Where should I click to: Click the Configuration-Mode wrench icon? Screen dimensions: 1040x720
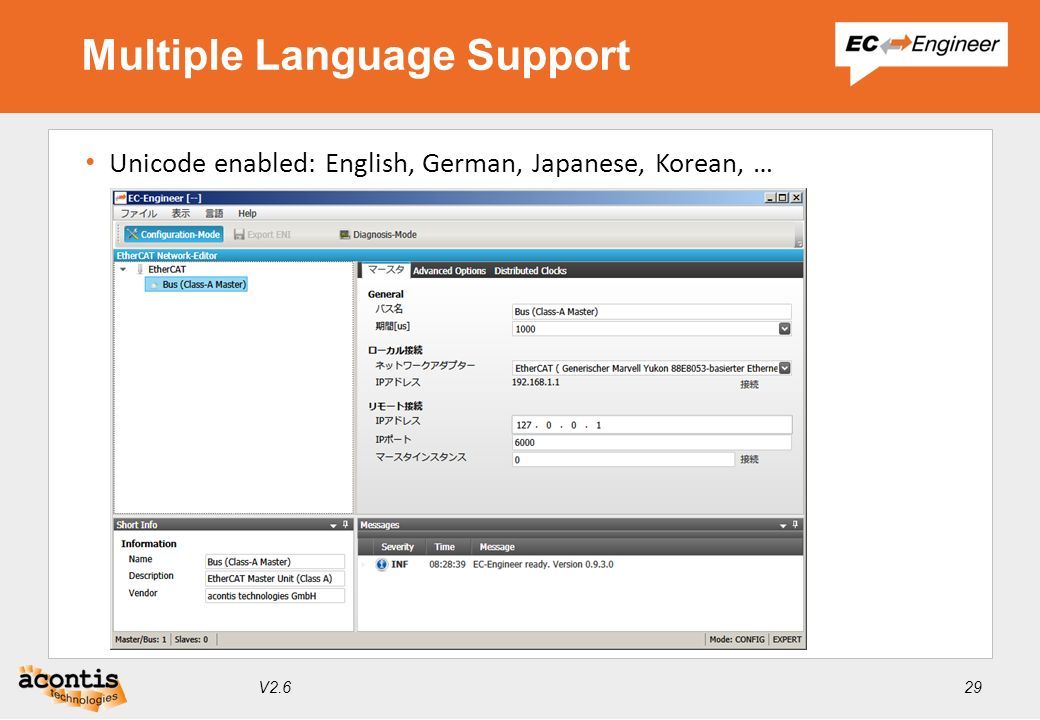132,234
